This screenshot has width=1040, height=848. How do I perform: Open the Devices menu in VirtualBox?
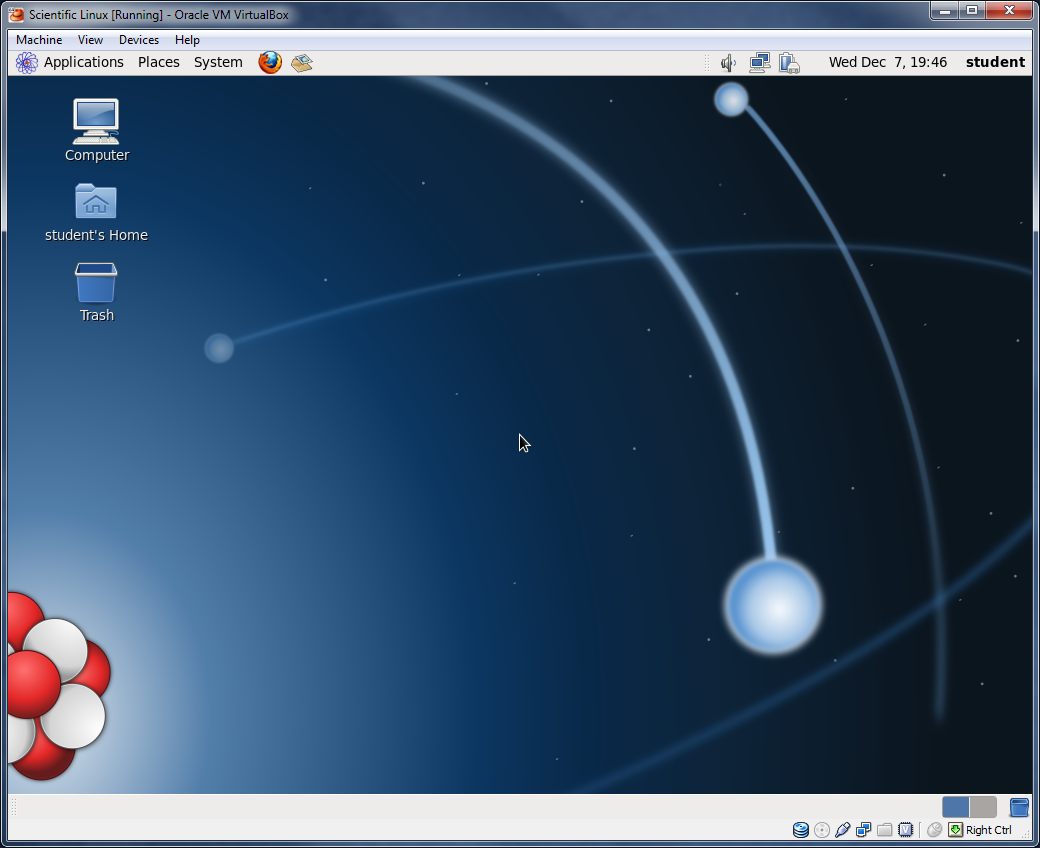[x=139, y=40]
